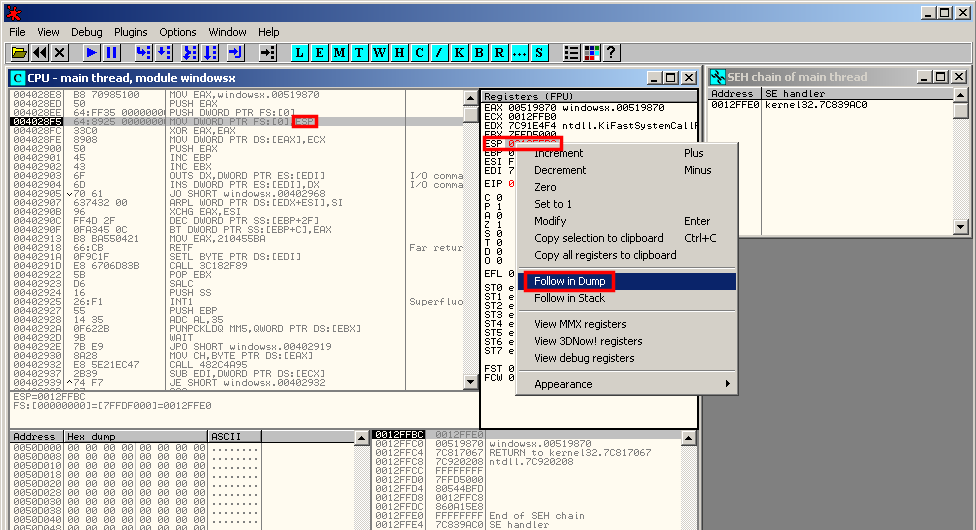Choose Follow in Dump from context menu

[570, 282]
